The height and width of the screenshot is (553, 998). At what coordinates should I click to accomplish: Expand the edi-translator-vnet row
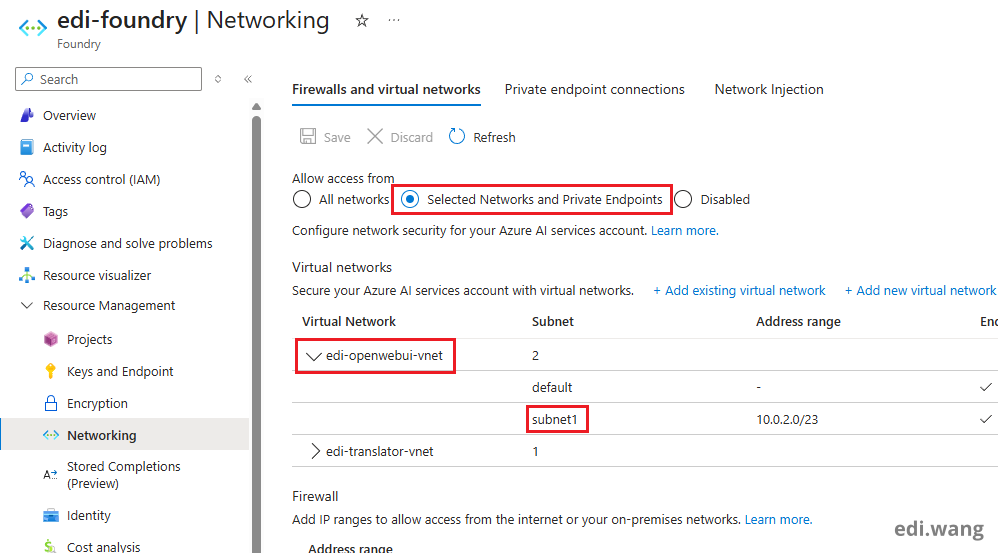(x=316, y=451)
